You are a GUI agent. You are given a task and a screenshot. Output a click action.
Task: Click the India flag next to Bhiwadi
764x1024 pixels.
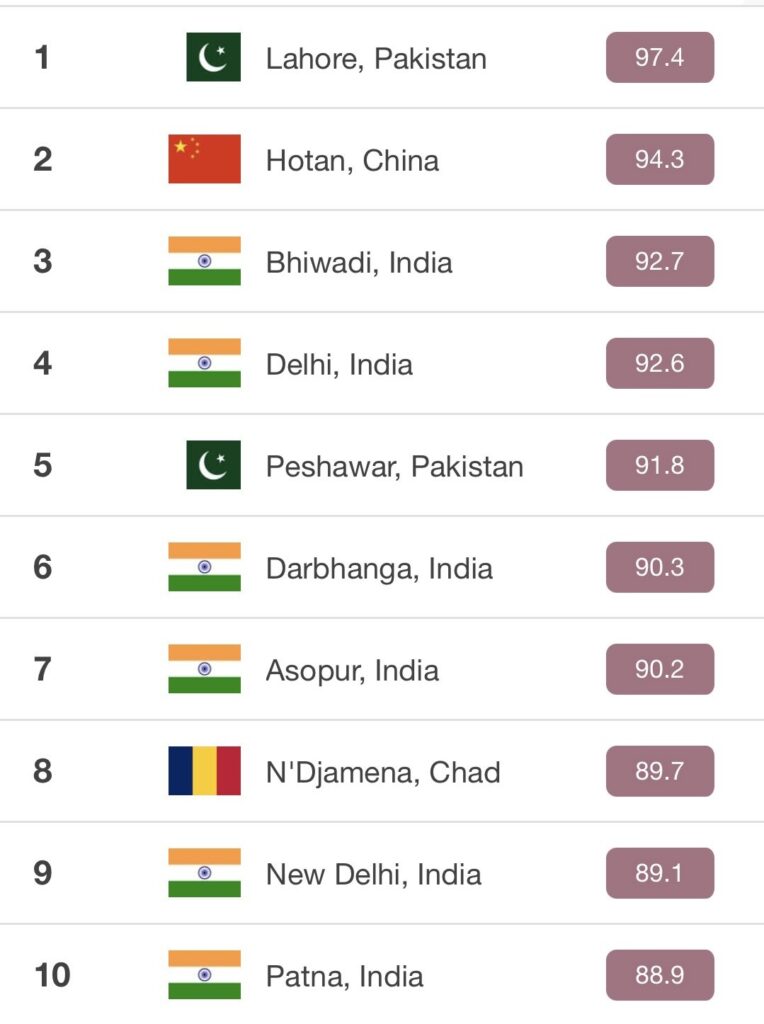point(204,261)
